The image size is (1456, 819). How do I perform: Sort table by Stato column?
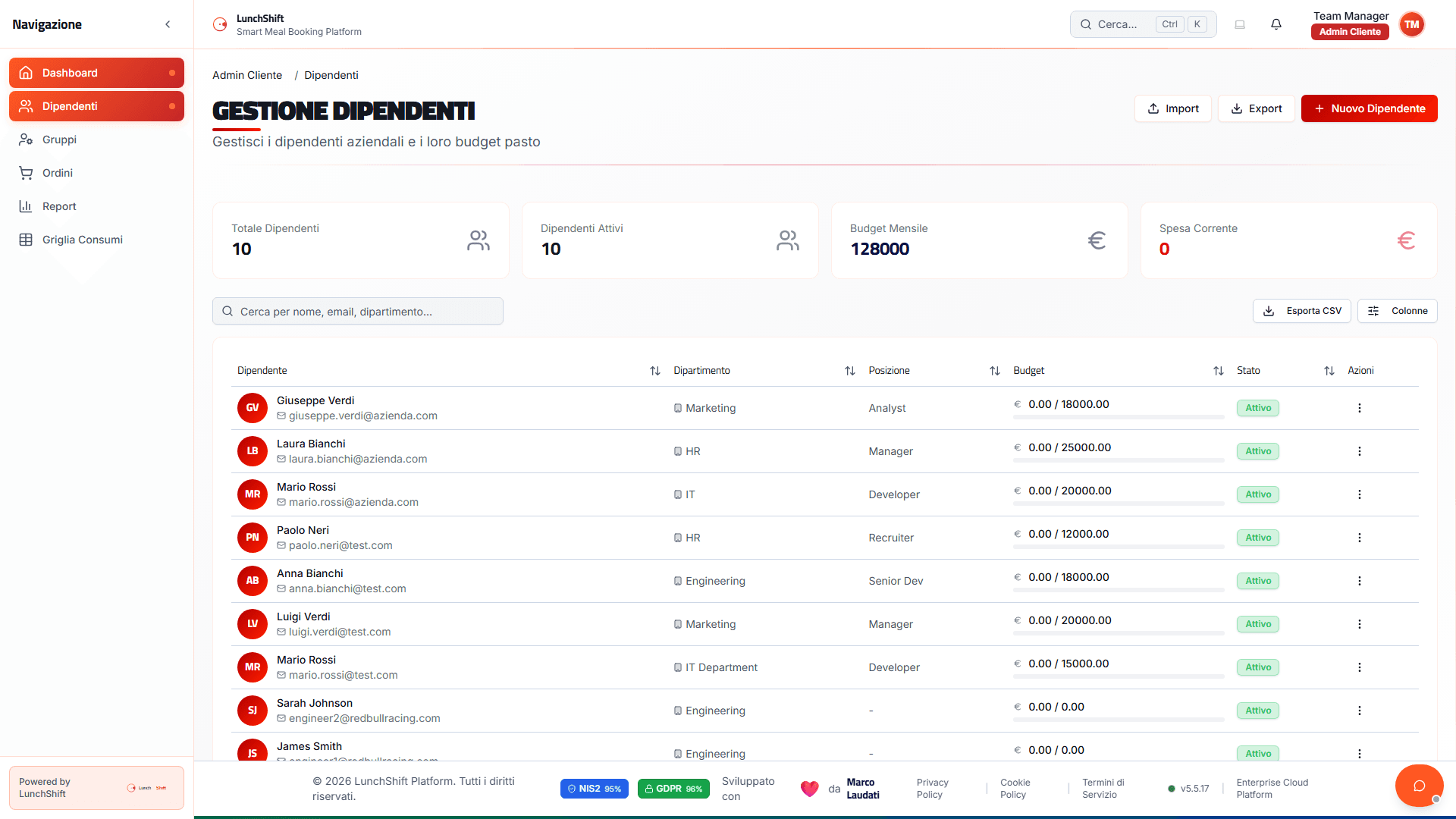(x=1329, y=371)
